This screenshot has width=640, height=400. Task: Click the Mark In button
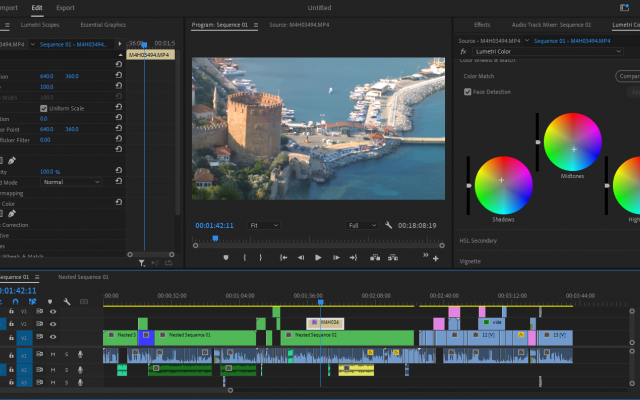[x=244, y=258]
